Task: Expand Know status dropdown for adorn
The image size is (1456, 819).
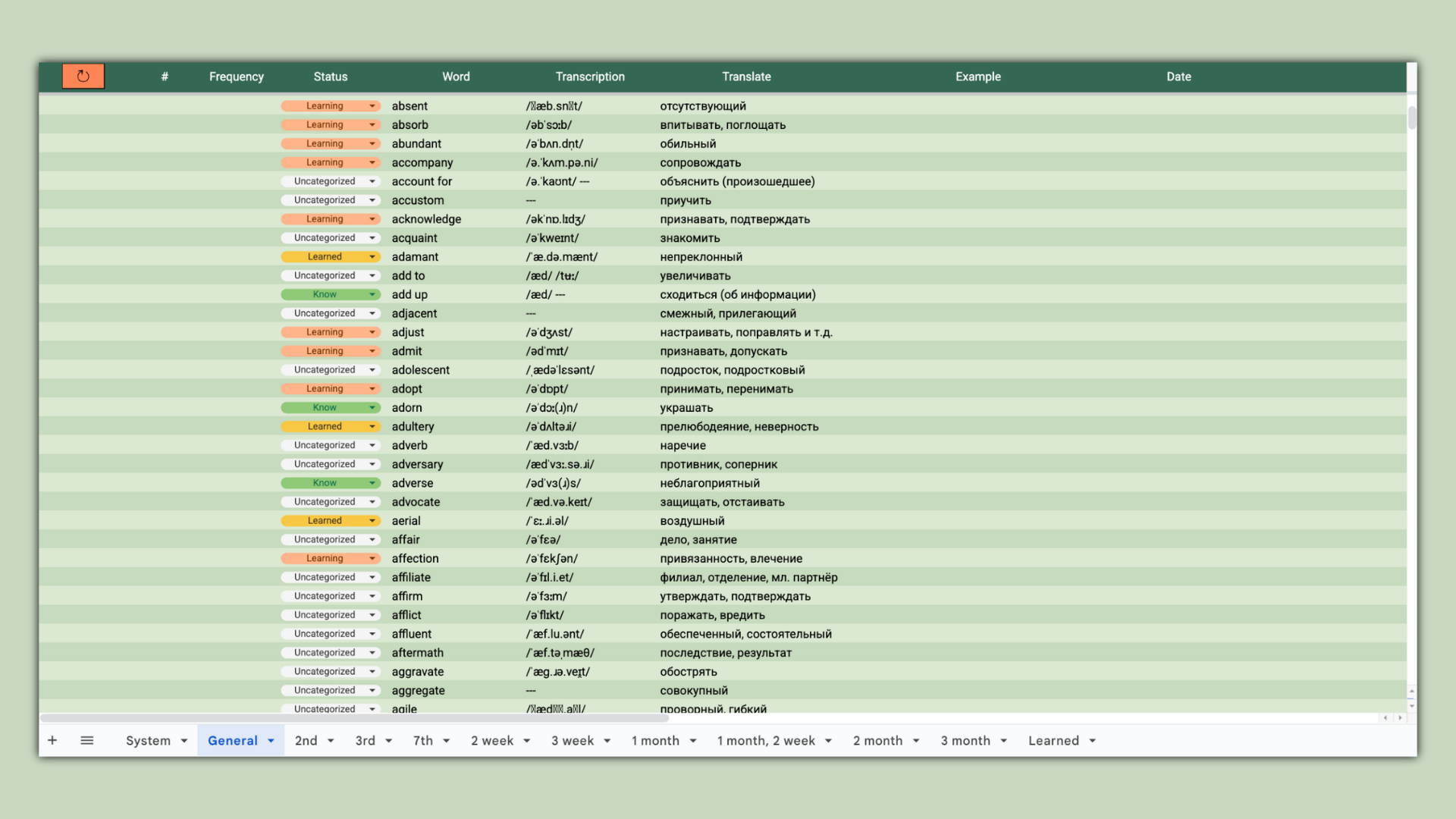Action: tap(372, 408)
